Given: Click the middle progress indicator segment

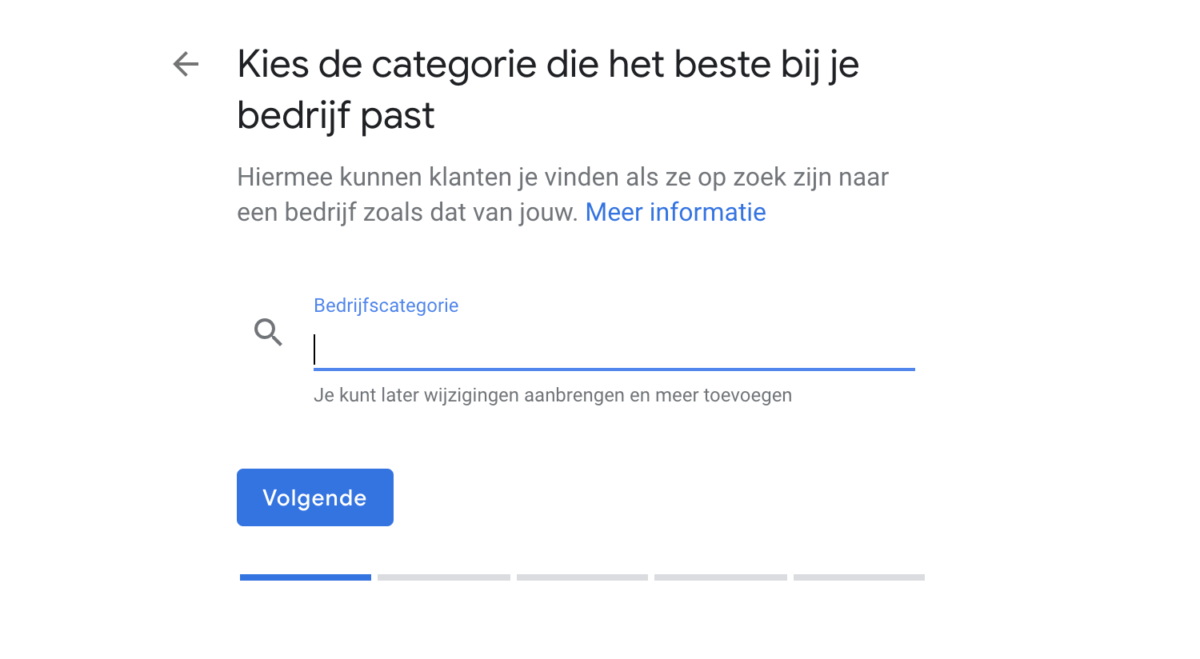Looking at the screenshot, I should [x=581, y=577].
